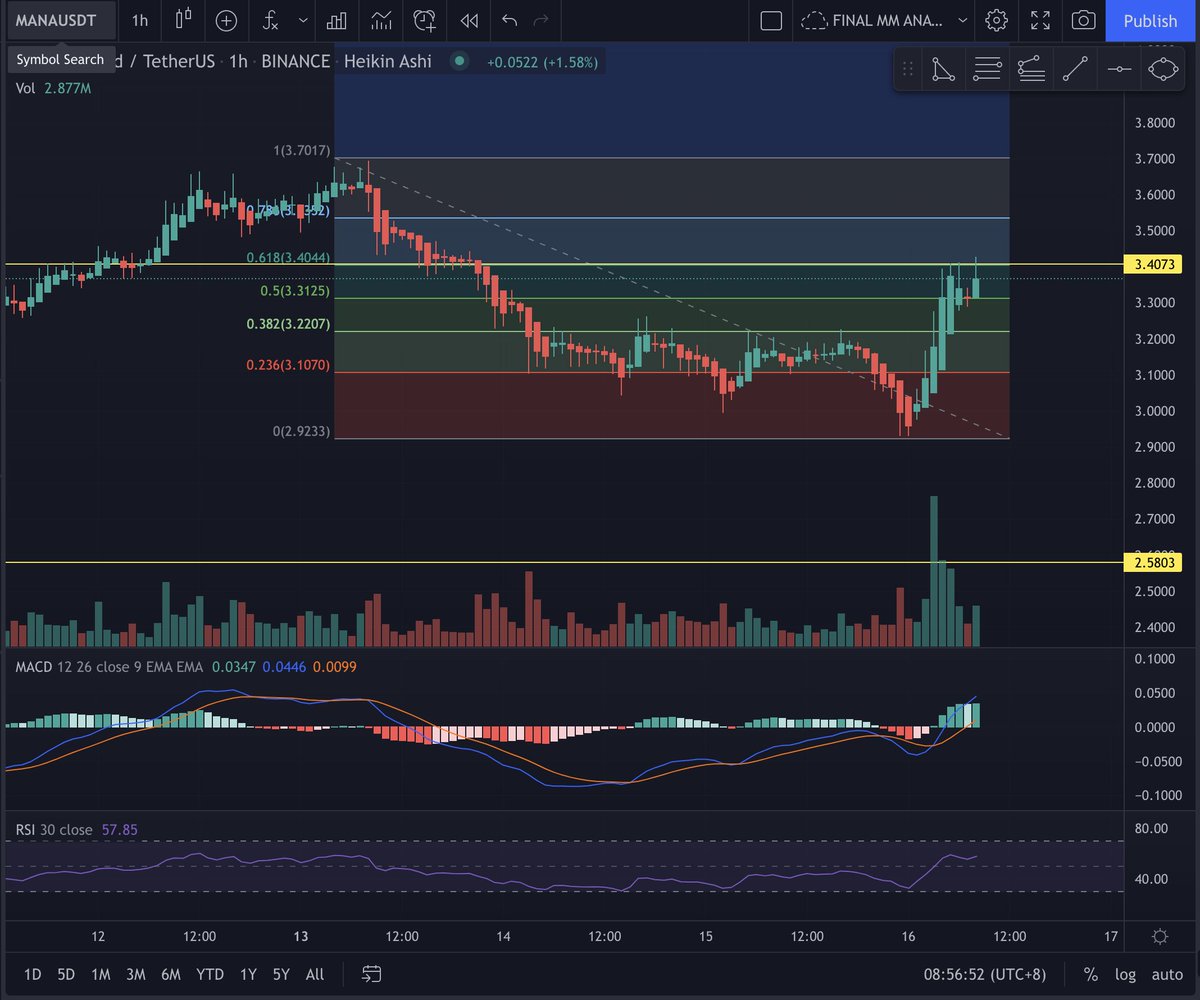Open the price axis settings gear
This screenshot has width=1200, height=1000.
click(x=1159, y=937)
